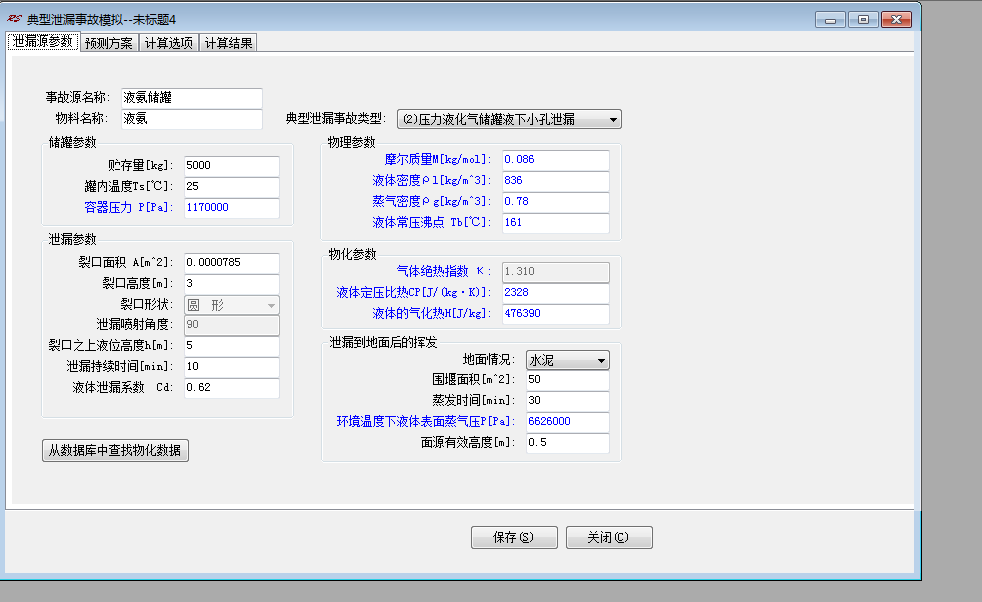Click the 液体的气化热H field
Screen dimensions: 982x602
(556, 314)
